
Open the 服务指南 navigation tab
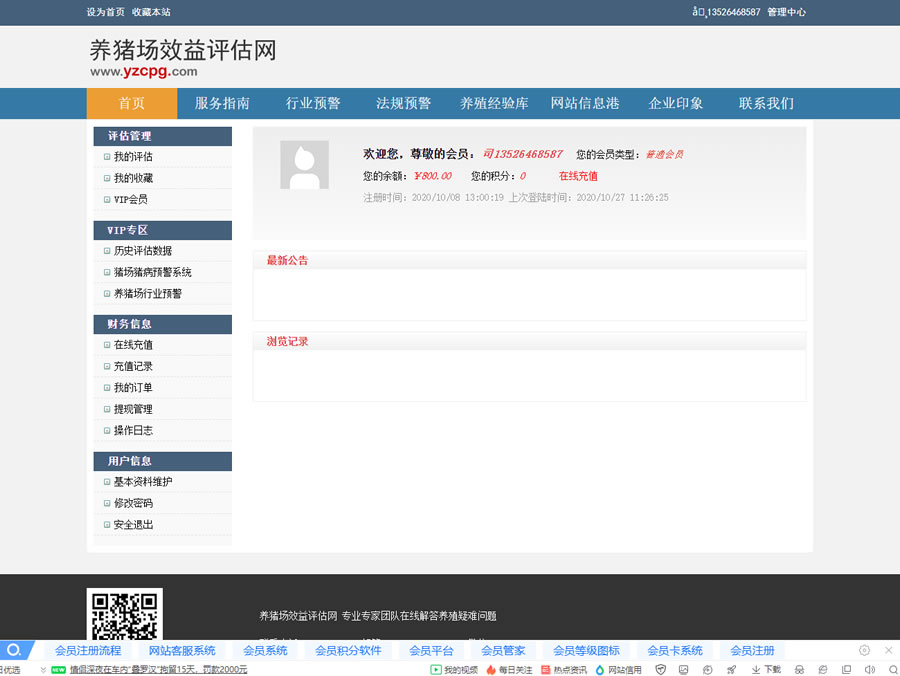point(222,103)
